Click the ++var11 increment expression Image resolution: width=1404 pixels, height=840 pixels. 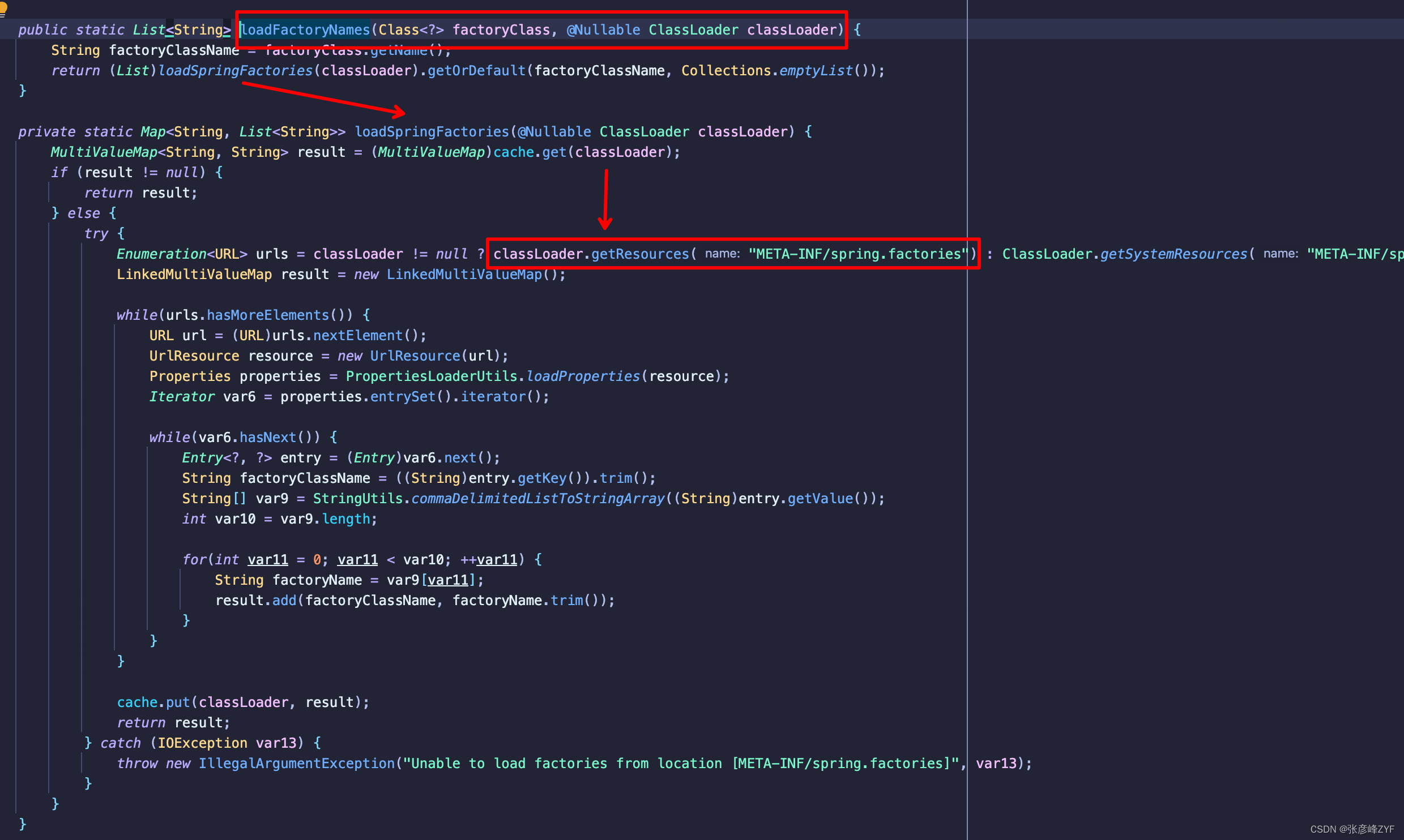coord(489,559)
